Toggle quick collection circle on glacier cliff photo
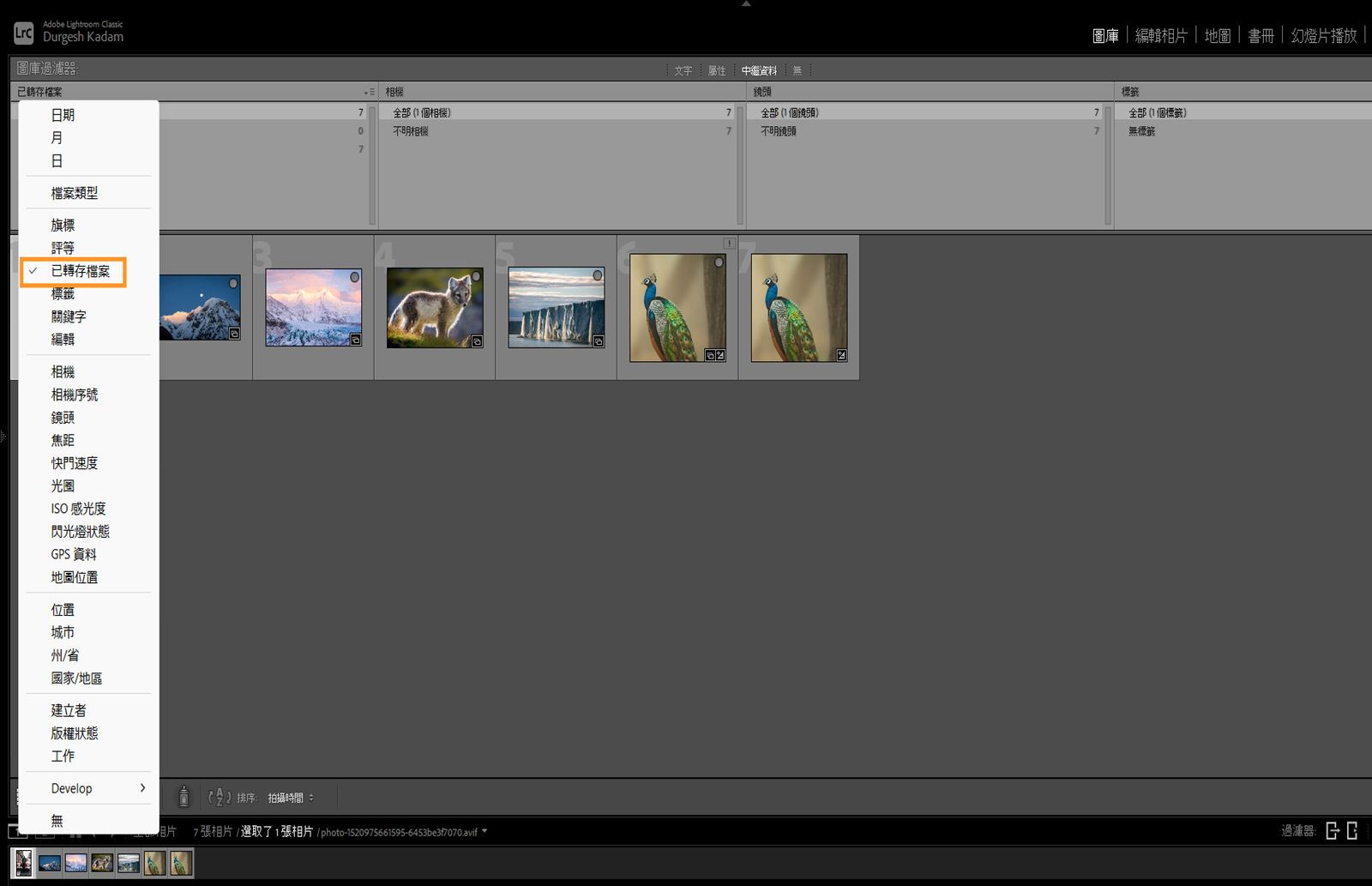 [598, 275]
